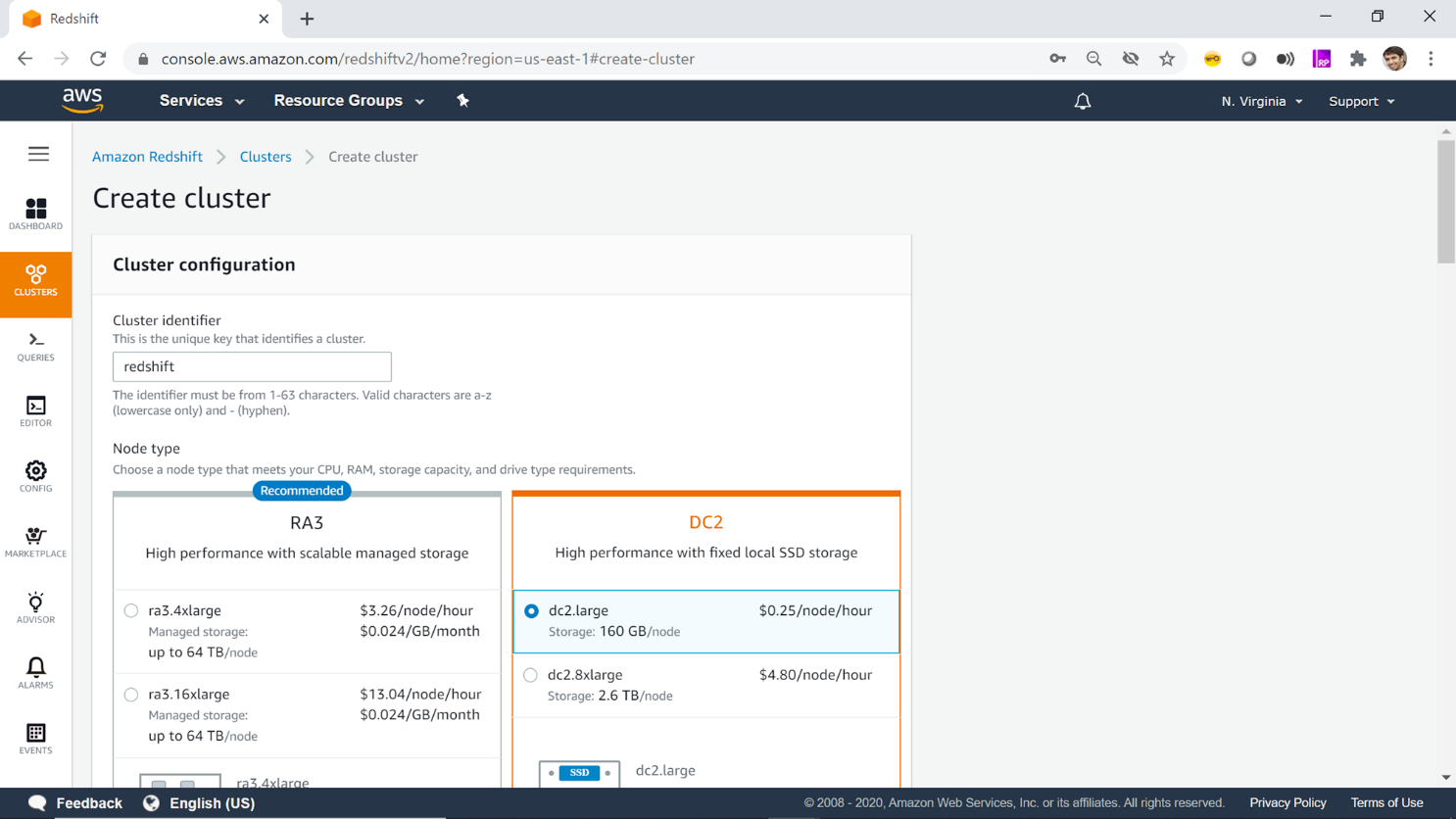
Task: Open the Support dropdown
Action: tap(1362, 101)
